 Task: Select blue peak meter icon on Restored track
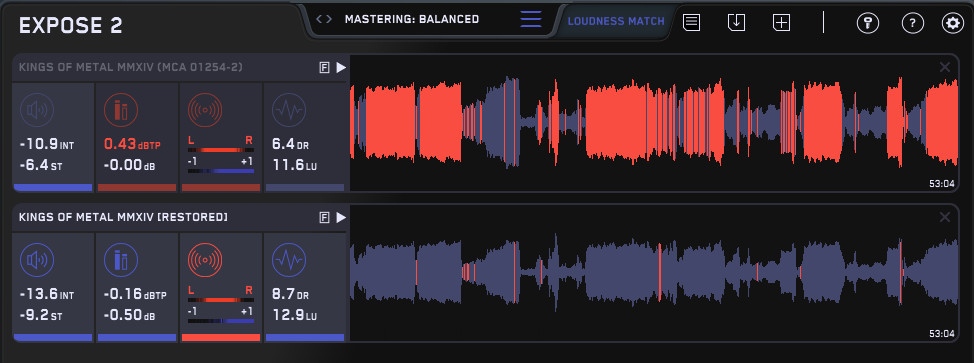tap(121, 260)
